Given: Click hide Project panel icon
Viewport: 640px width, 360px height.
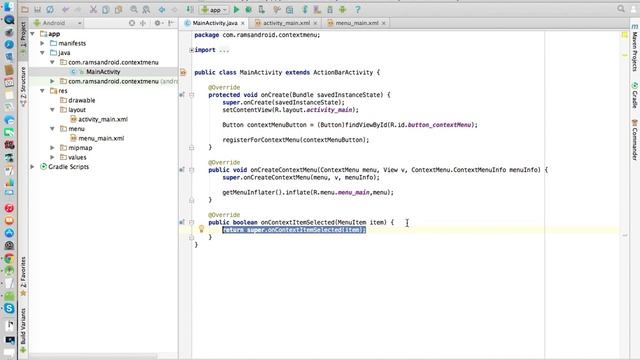Looking at the screenshot, I should 171,23.
